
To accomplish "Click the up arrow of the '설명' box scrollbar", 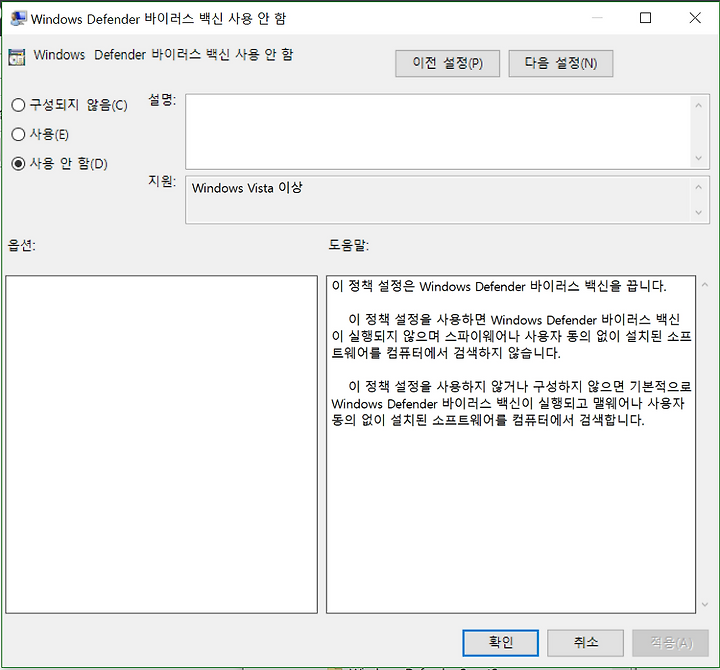I will click(698, 106).
